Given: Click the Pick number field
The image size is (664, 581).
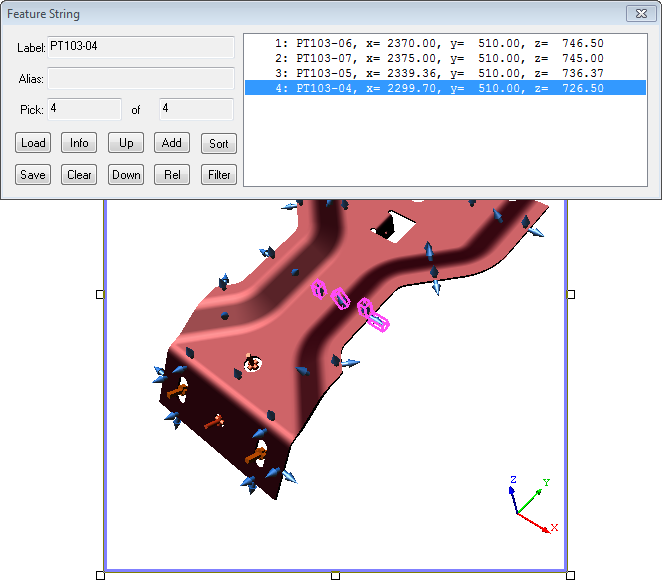Looking at the screenshot, I should click(84, 109).
